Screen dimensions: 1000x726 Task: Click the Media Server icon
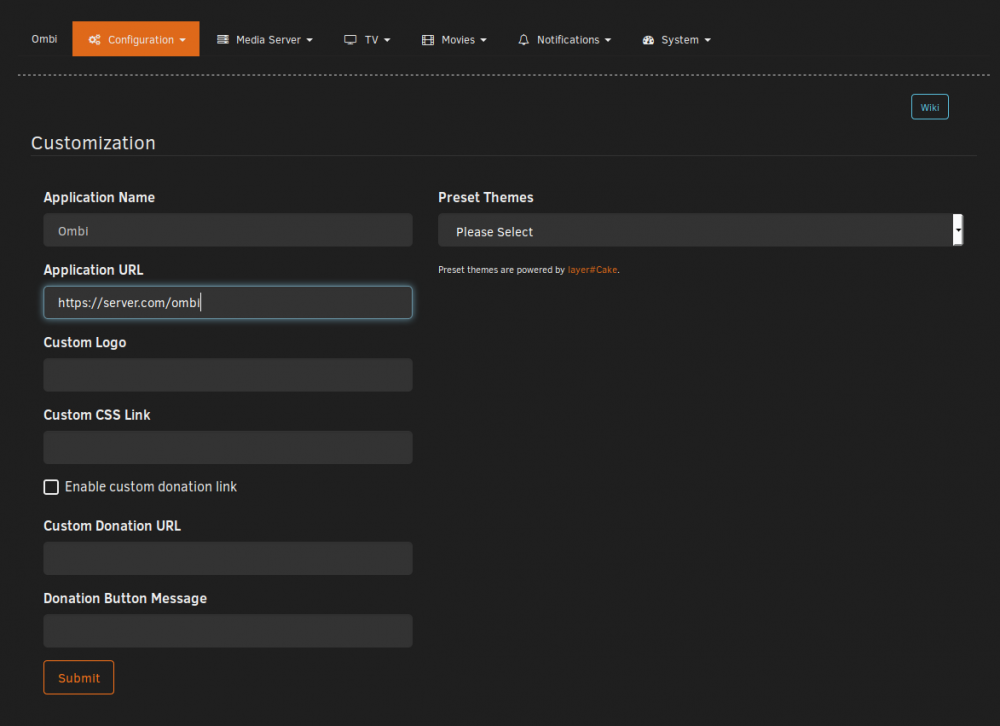pos(223,40)
